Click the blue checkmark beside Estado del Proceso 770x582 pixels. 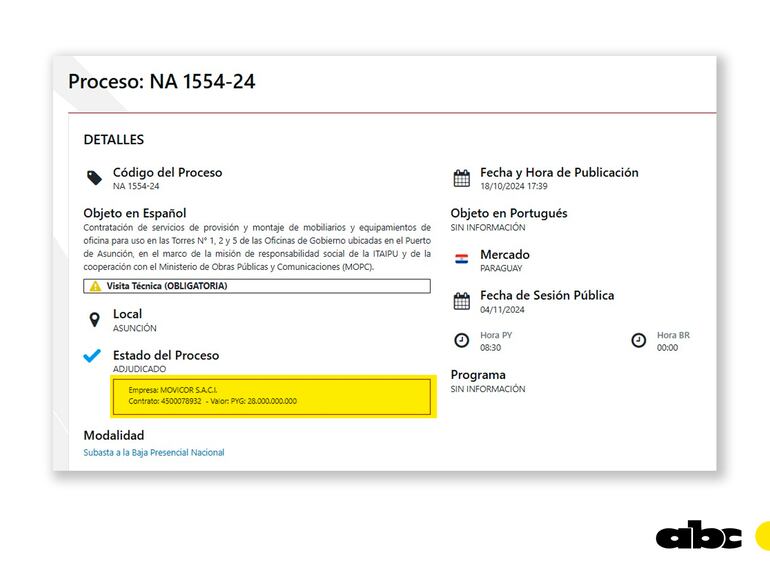(93, 356)
